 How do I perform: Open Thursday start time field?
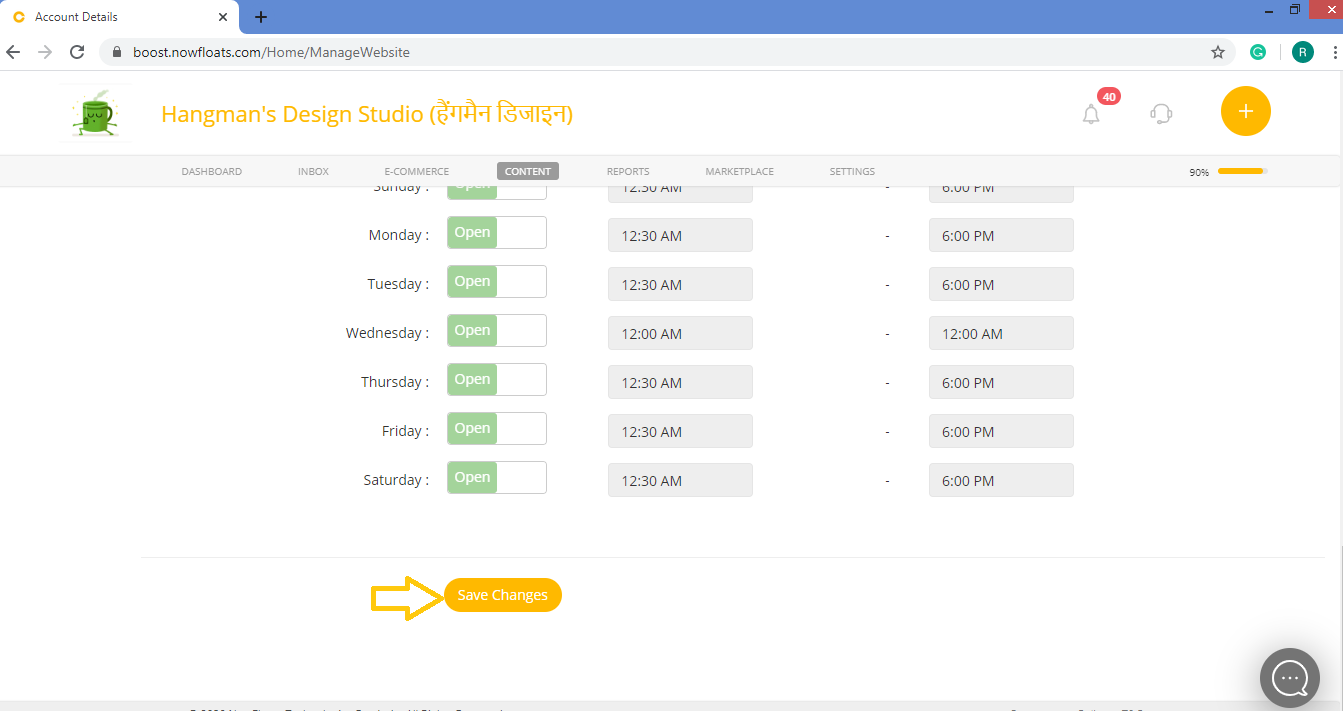coord(680,383)
